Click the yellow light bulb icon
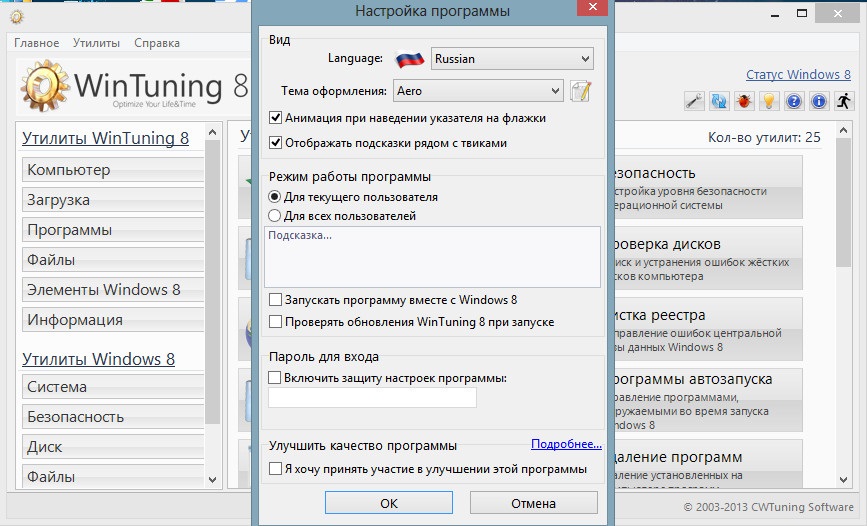This screenshot has height=526, width=867. pos(769,101)
